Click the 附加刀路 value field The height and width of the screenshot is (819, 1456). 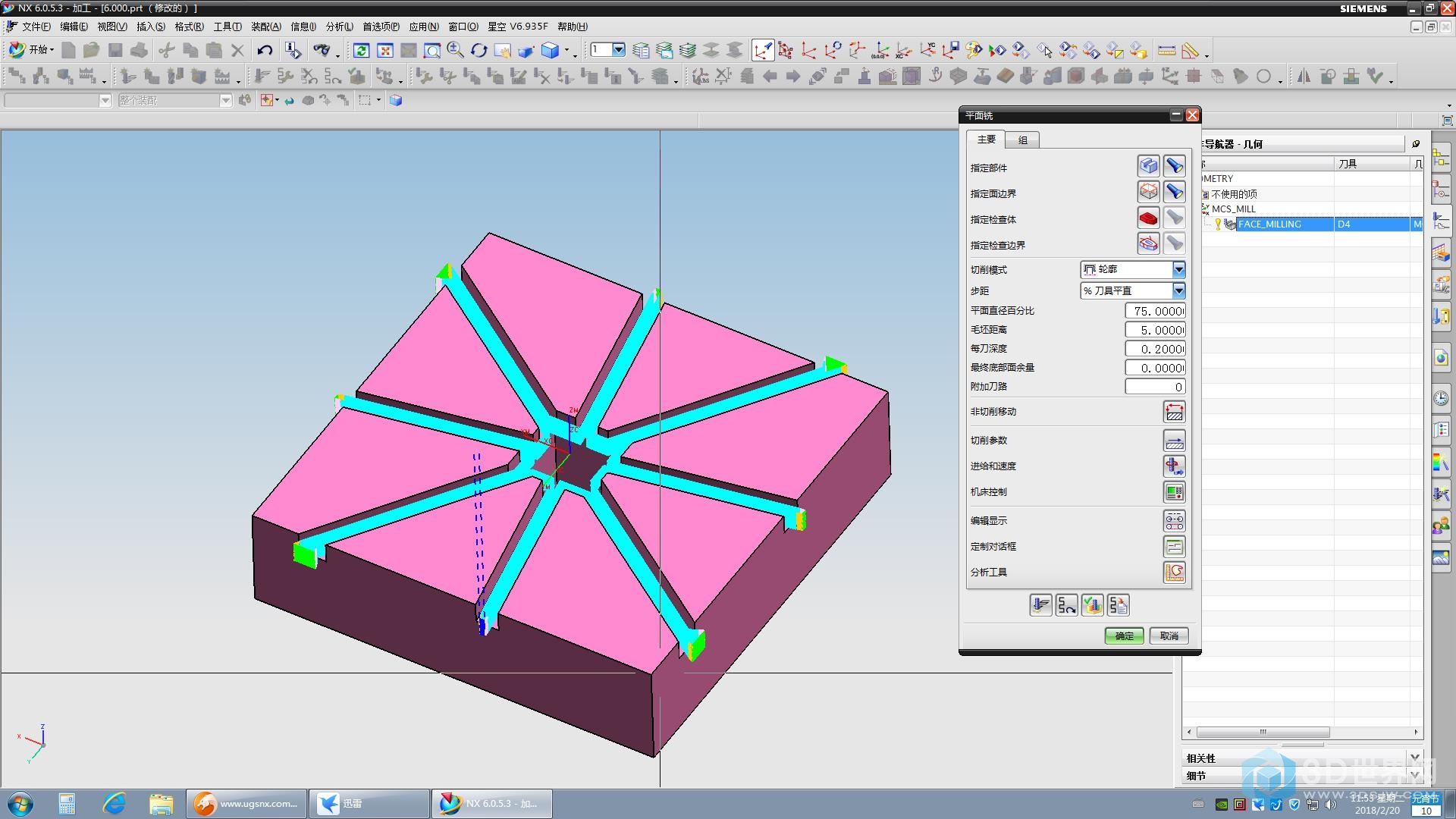click(x=1155, y=387)
